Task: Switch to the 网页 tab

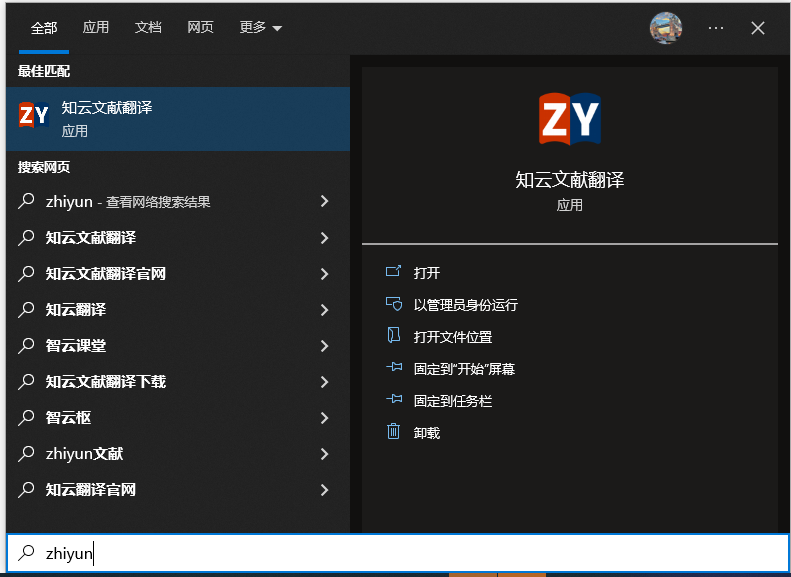Action: tap(201, 27)
